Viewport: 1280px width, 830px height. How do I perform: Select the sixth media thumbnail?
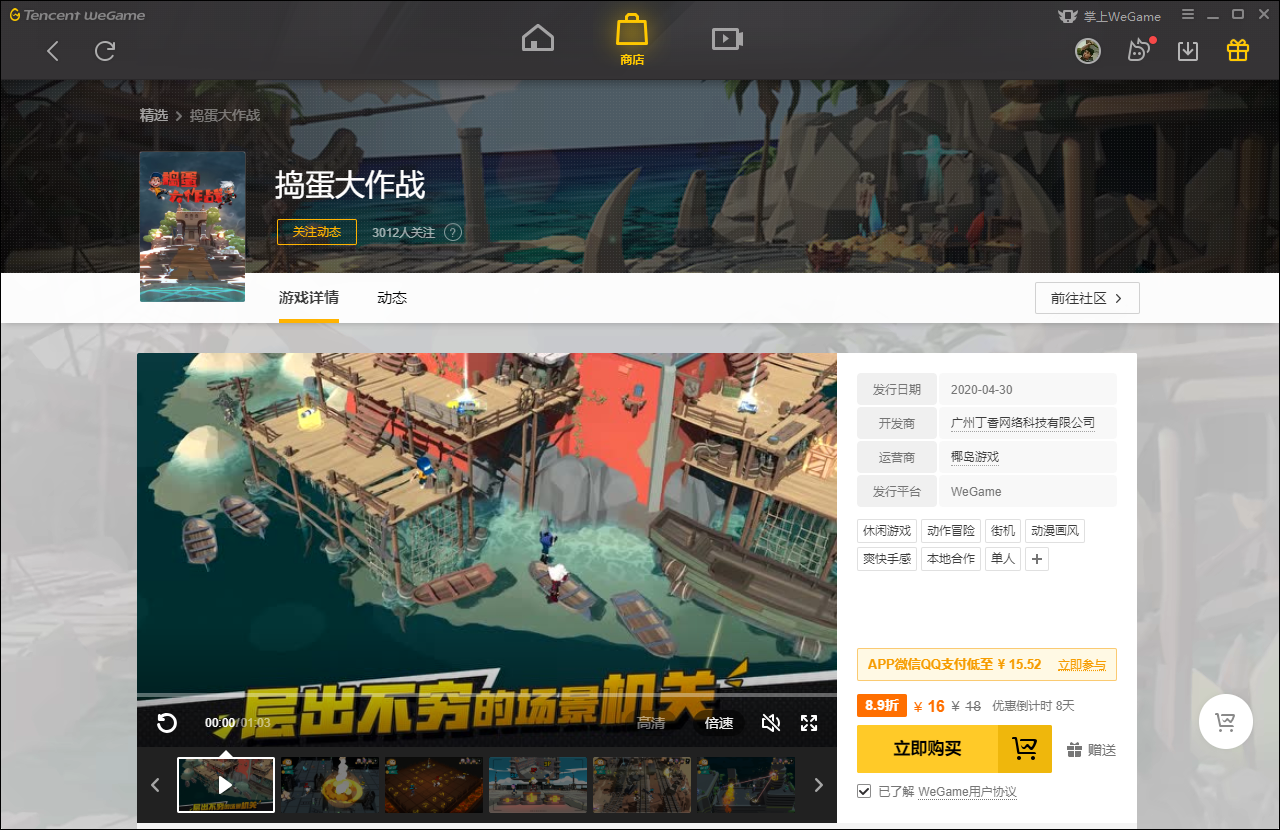click(x=746, y=785)
